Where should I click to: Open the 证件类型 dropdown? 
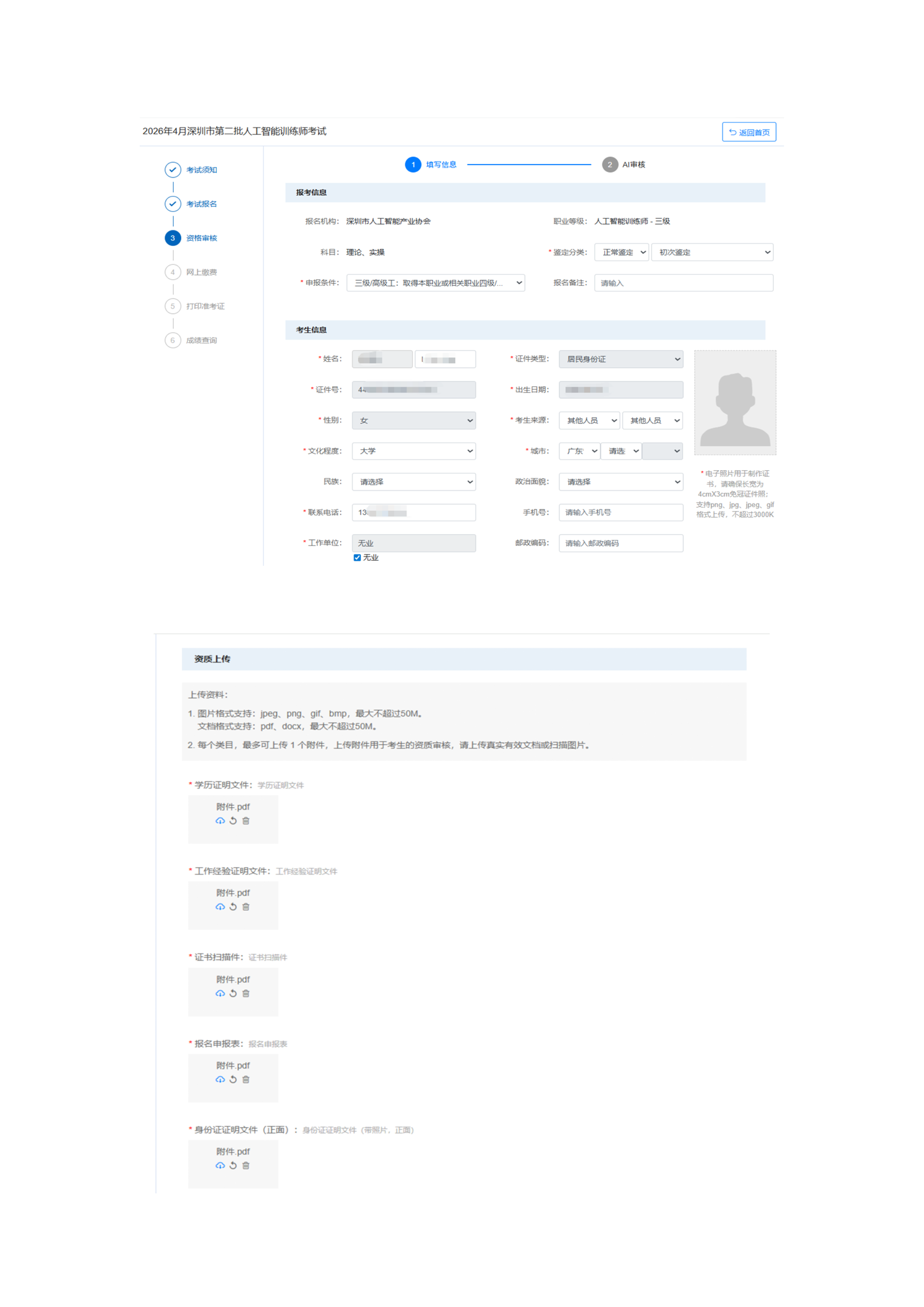pos(621,359)
